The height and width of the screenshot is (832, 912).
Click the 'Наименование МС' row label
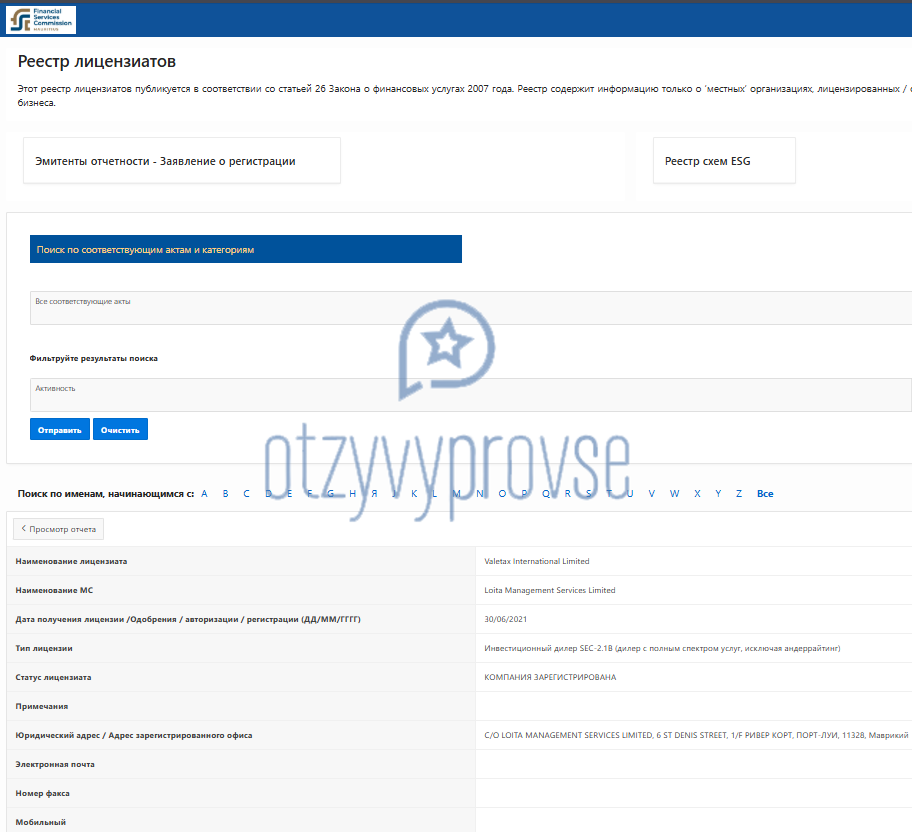click(x=54, y=590)
